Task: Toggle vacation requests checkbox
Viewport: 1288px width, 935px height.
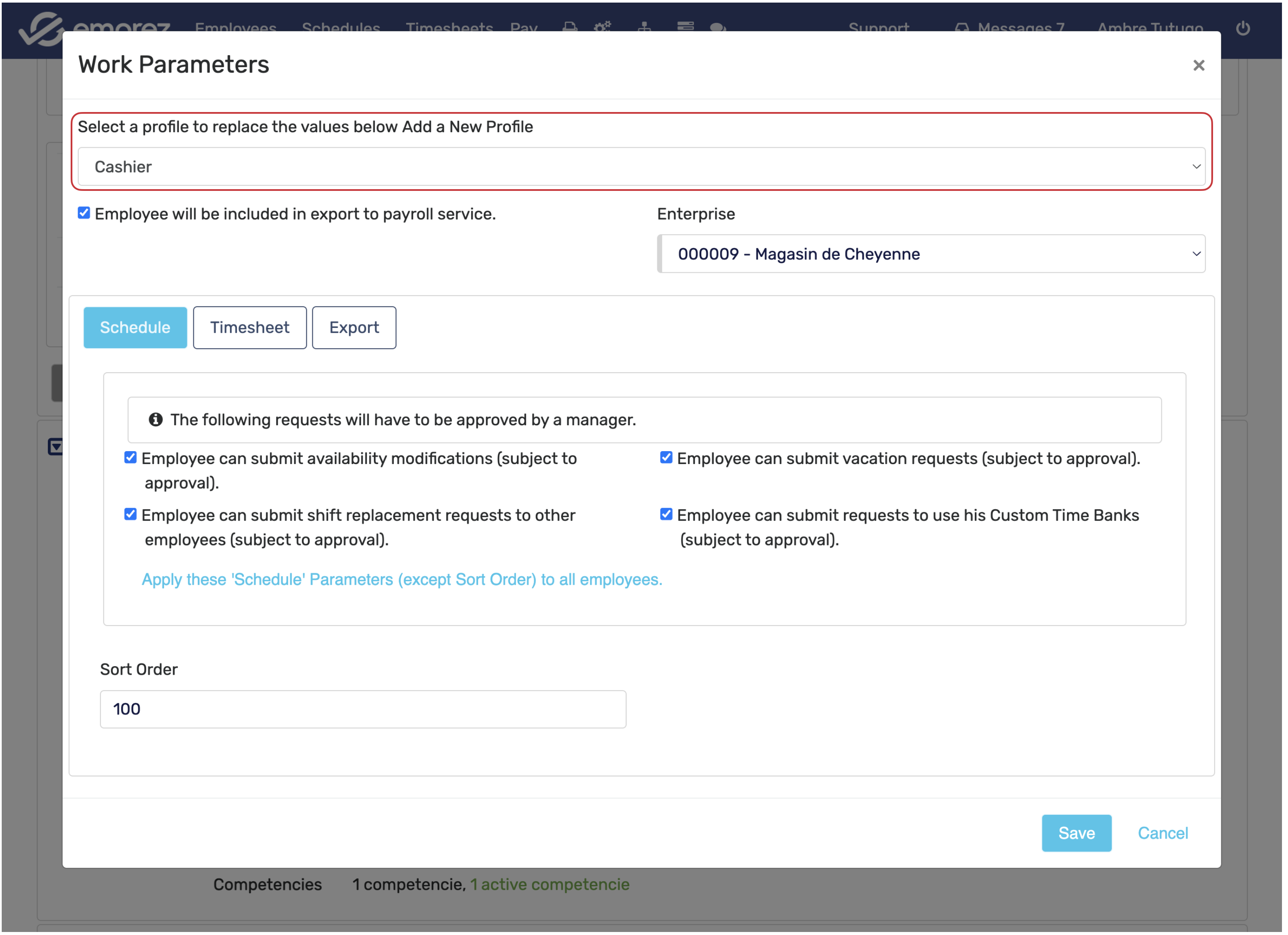Action: (x=666, y=458)
